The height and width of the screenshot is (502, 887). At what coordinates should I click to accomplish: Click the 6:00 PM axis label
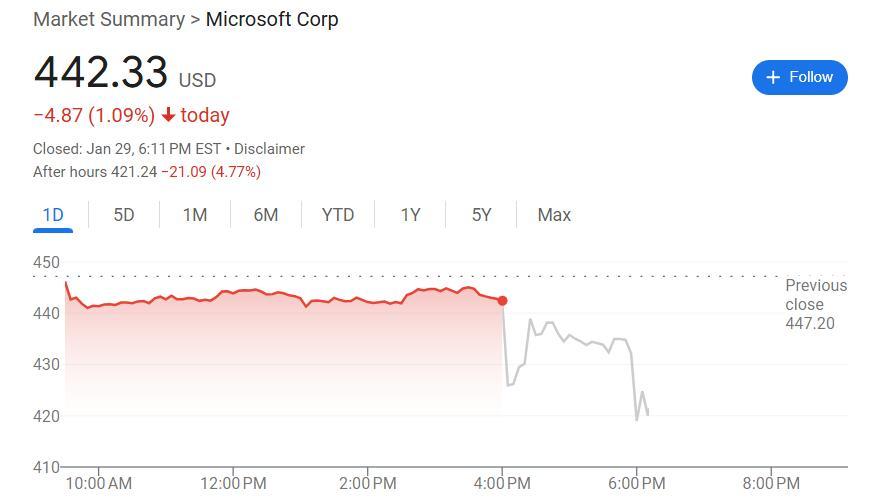click(x=636, y=484)
